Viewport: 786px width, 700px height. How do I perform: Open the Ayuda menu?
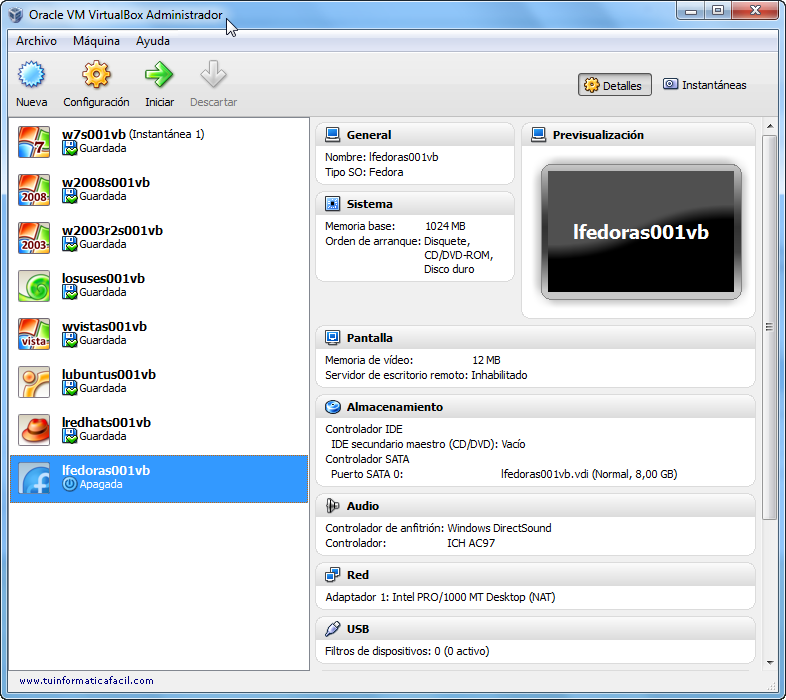point(153,41)
